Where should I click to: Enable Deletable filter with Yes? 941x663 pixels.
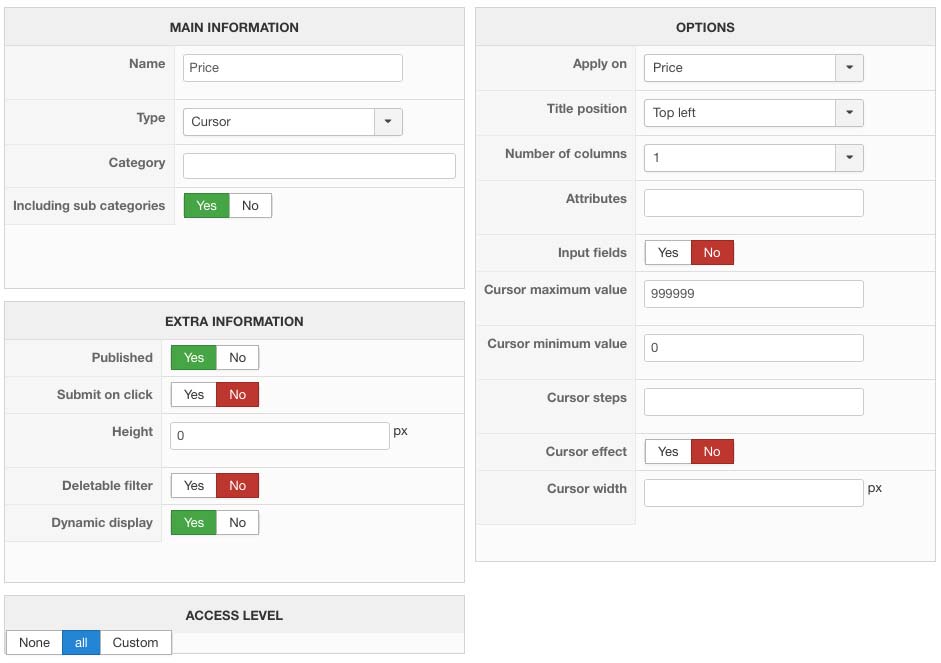tap(194, 486)
